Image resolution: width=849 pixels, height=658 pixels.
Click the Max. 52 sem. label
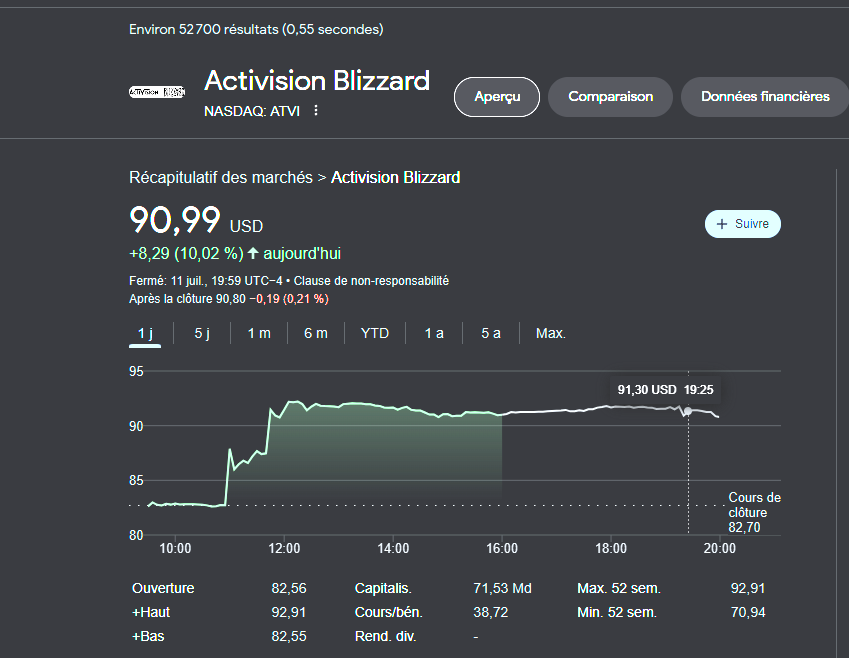[x=619, y=588]
